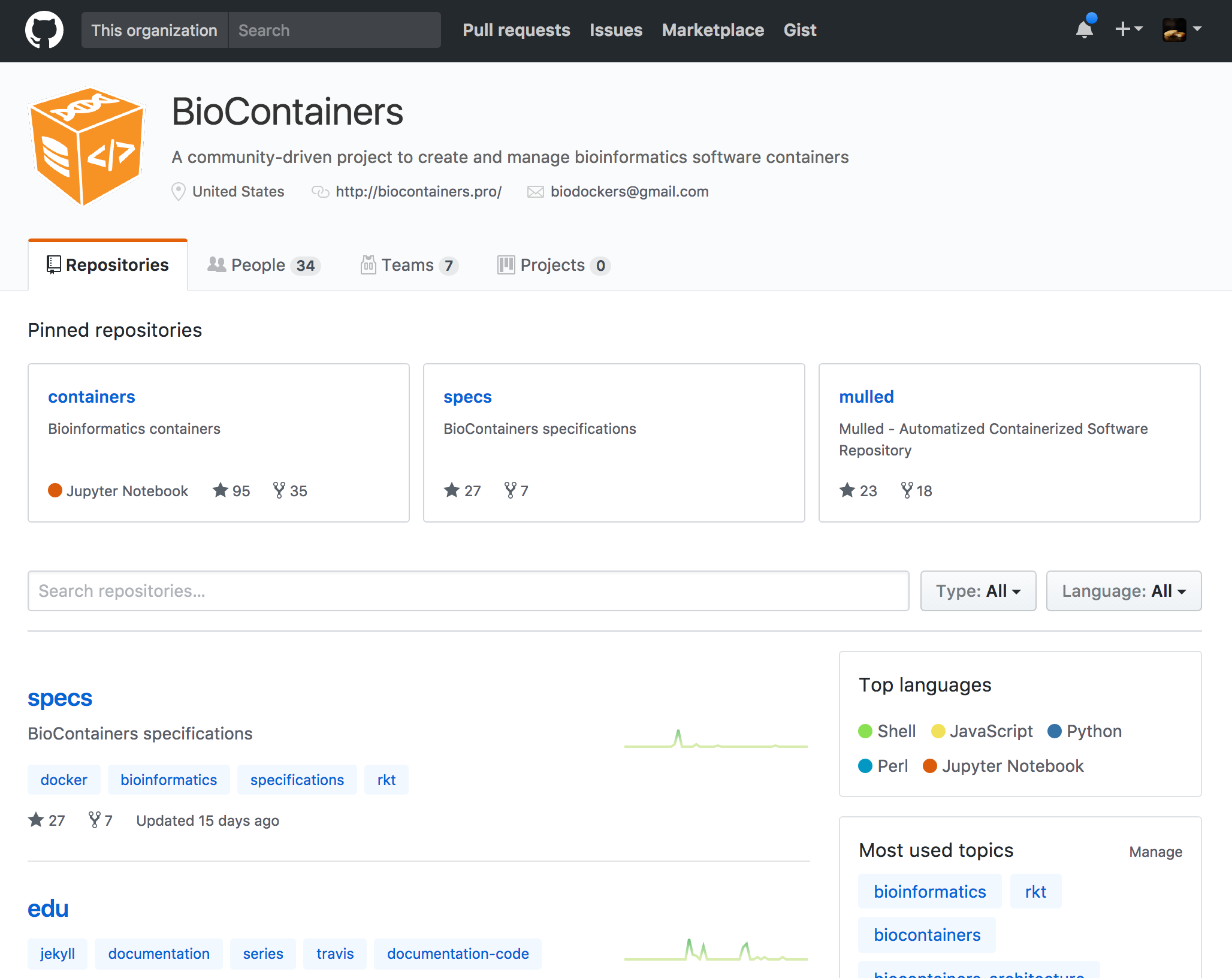Filter by Shell in Top languages

(x=887, y=731)
